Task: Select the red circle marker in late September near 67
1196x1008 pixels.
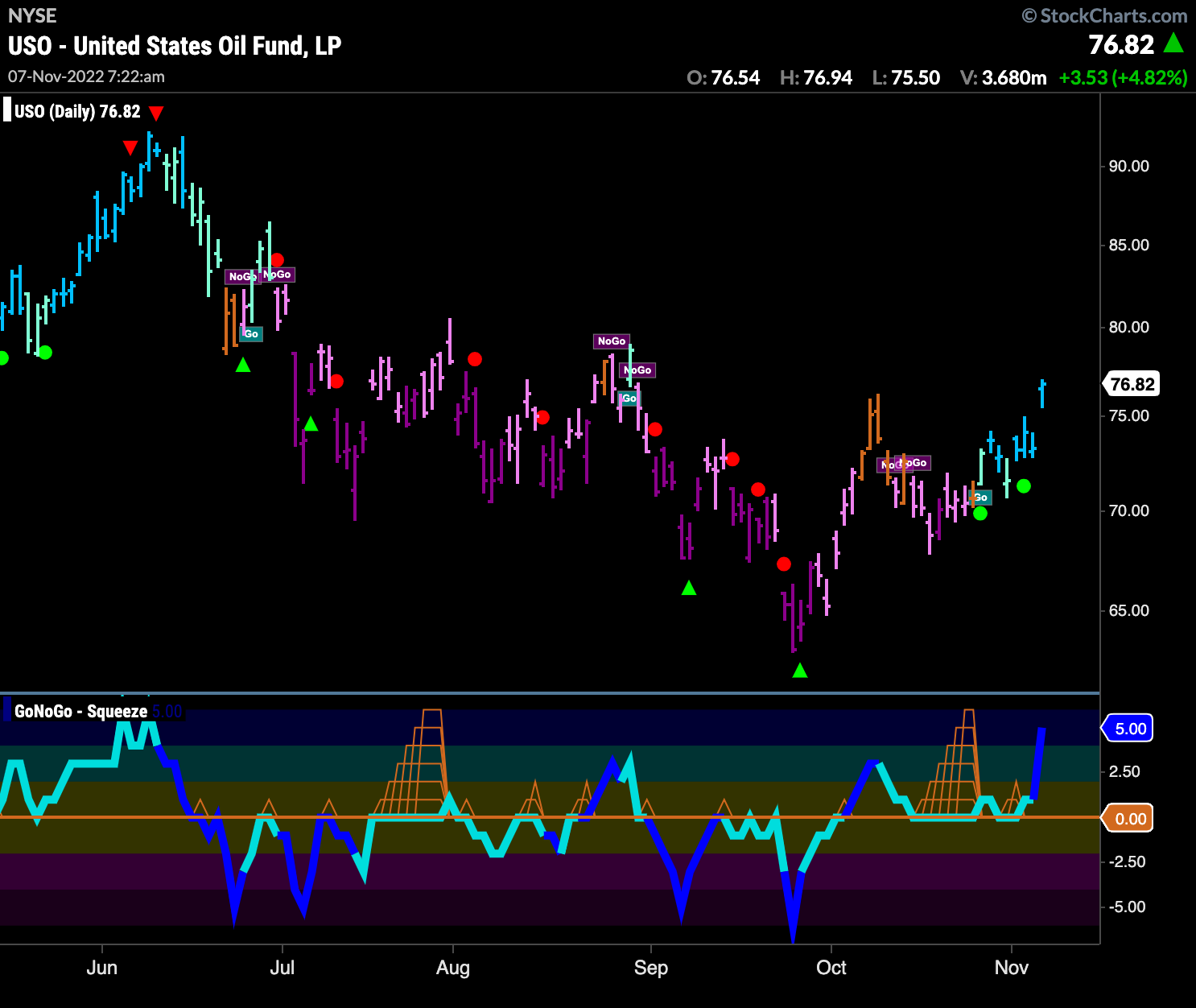Action: tap(784, 564)
